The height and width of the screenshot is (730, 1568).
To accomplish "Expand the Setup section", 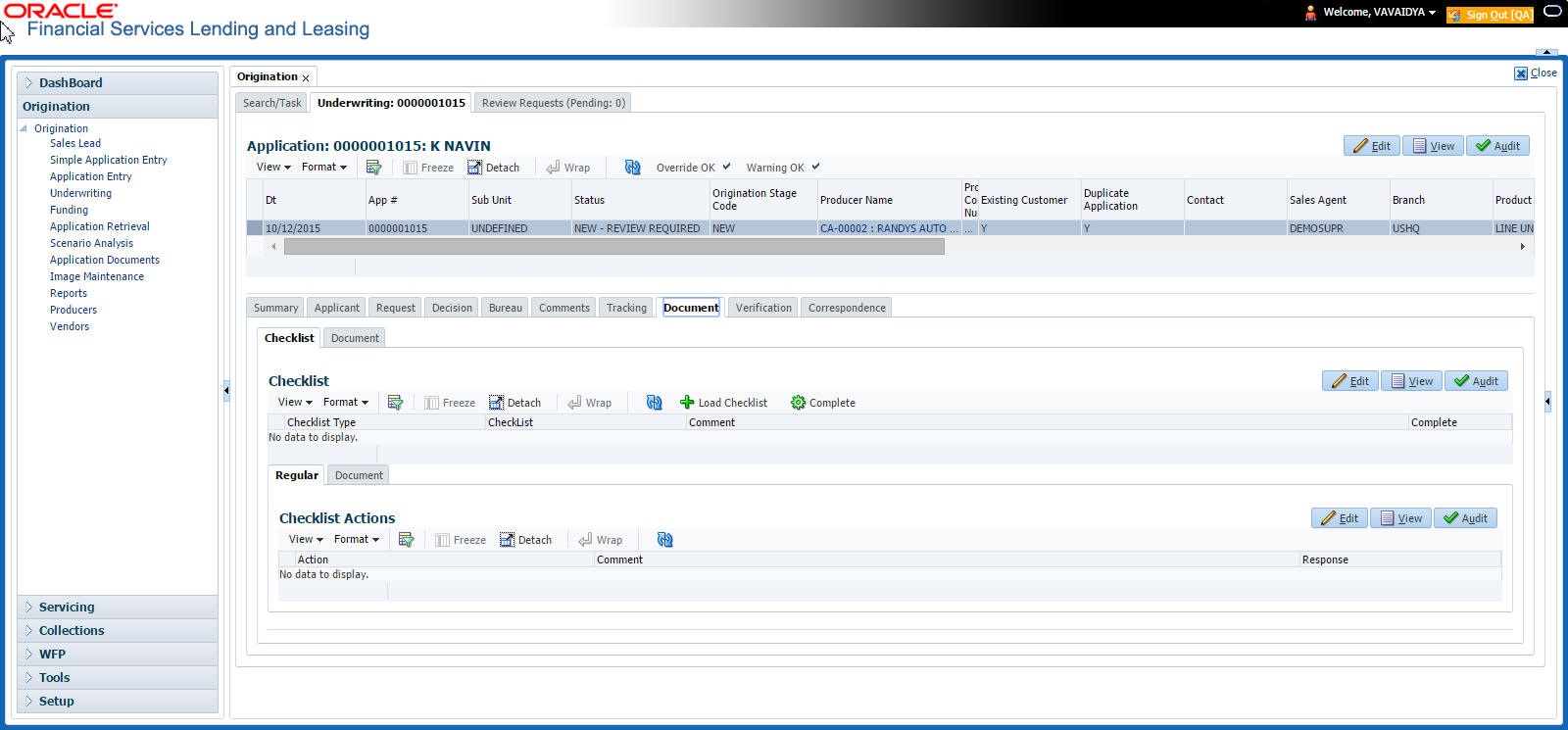I will point(118,702).
